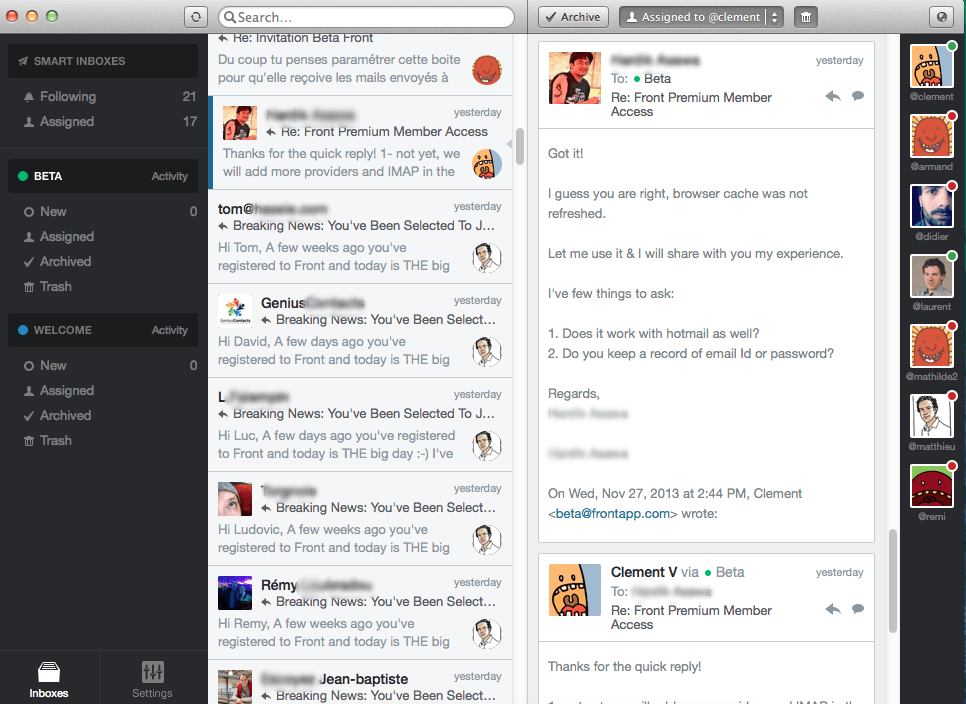The image size is (966, 704).
Task: Select teammate @laurent avatar
Action: click(x=932, y=276)
